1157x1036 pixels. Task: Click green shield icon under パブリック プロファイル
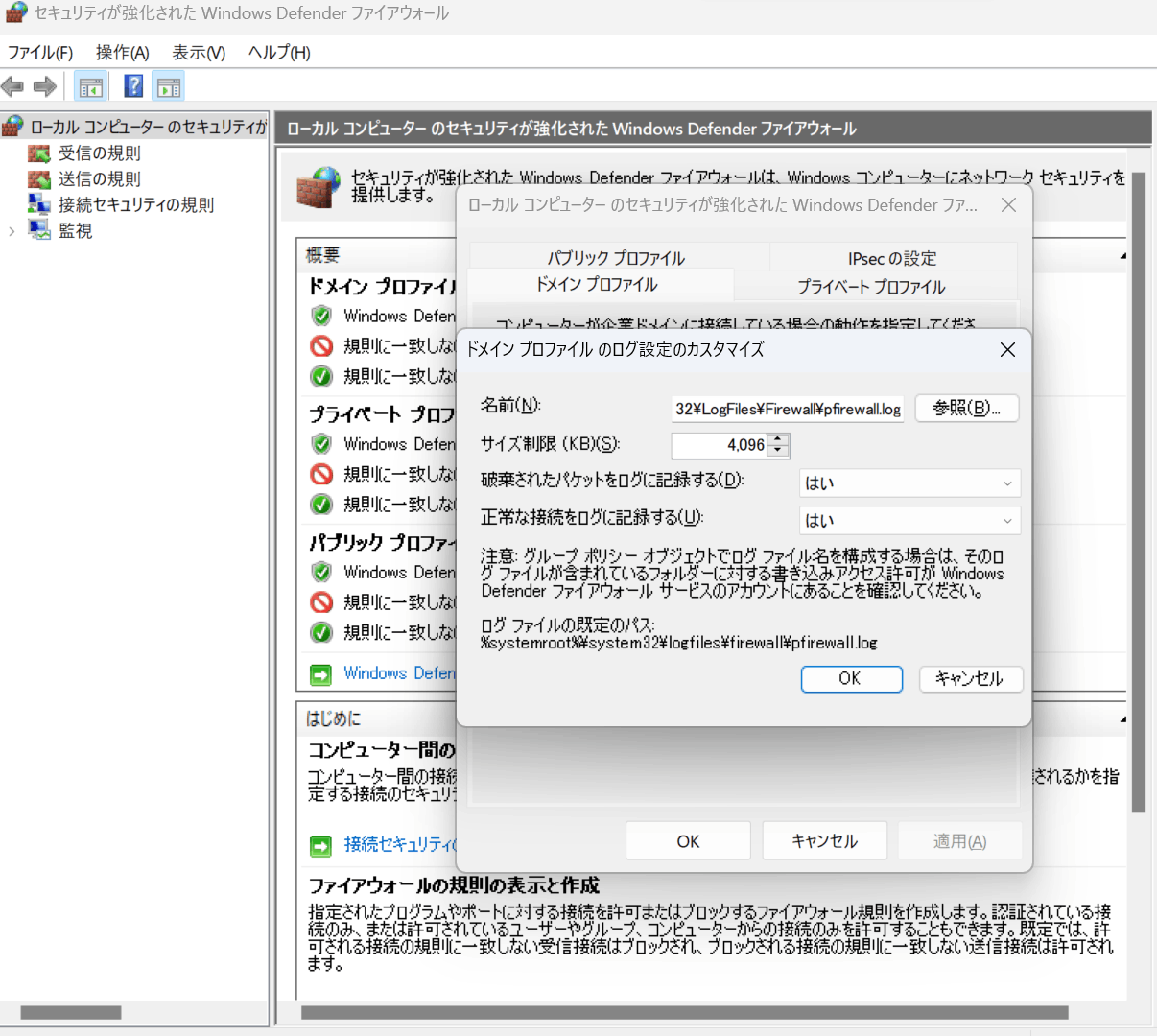(321, 572)
